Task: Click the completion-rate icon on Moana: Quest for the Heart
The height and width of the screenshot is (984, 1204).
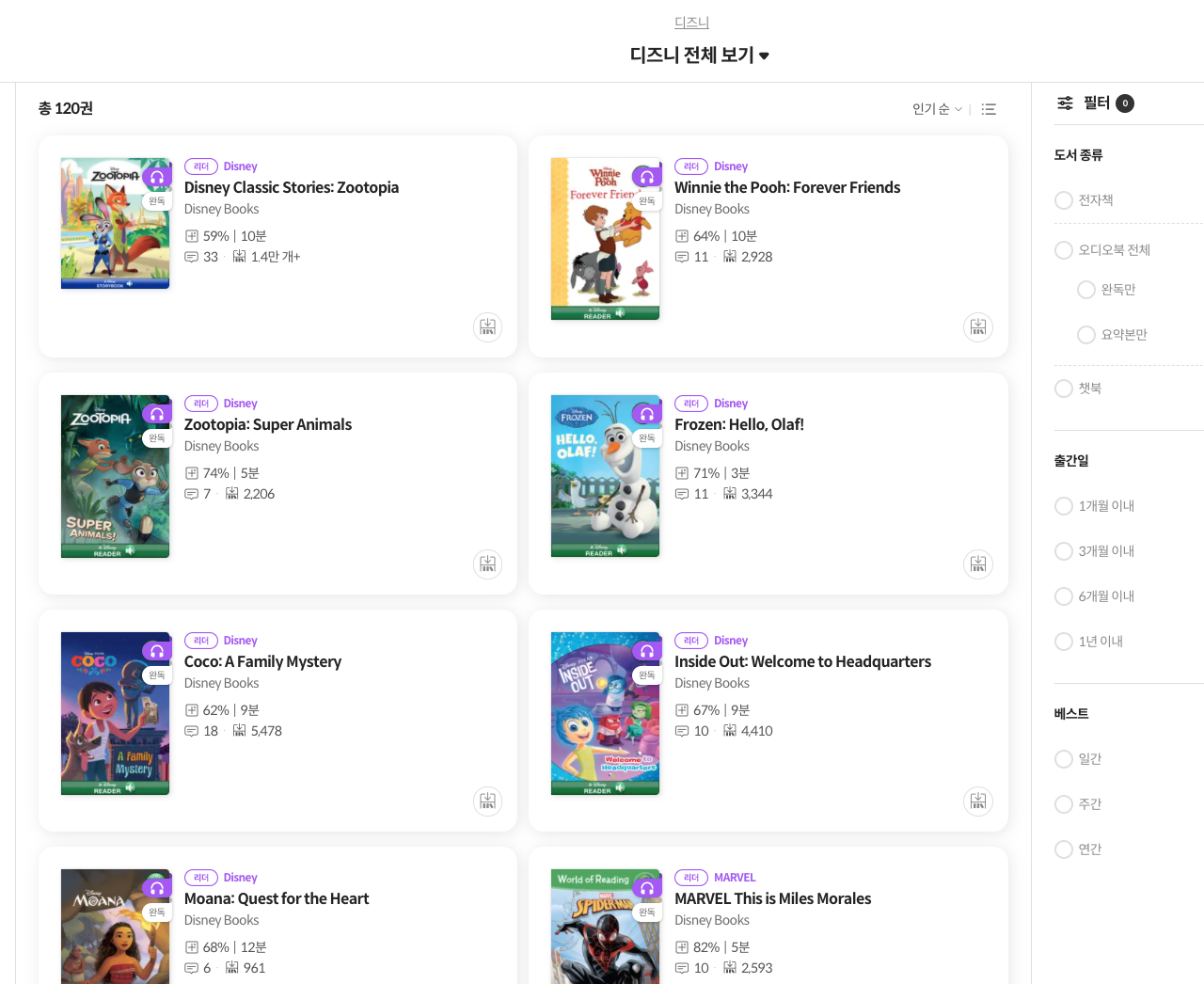Action: (191, 947)
